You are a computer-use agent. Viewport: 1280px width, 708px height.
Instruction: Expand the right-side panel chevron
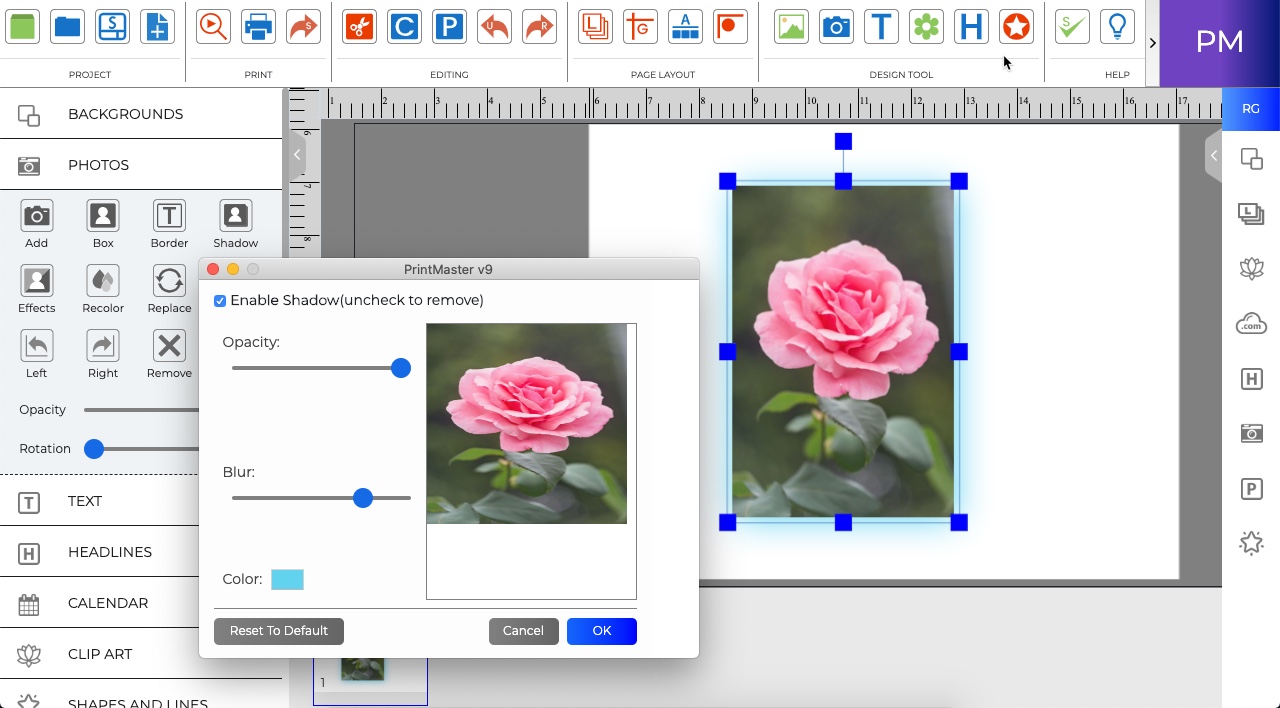point(1213,156)
